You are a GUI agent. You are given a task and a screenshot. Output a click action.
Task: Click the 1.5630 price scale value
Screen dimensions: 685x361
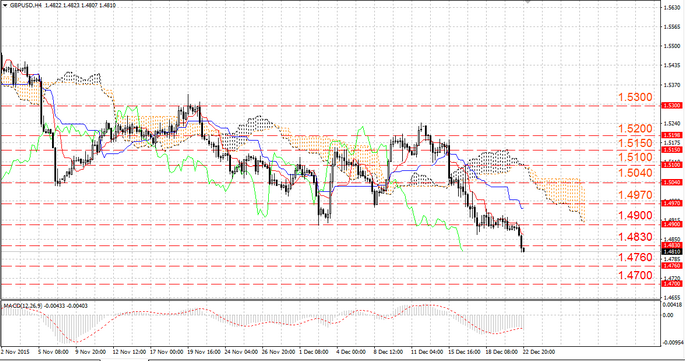pos(672,7)
